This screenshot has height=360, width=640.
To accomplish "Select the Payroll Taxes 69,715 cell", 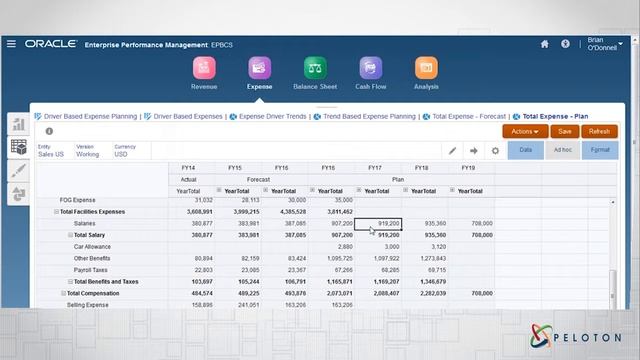I will tap(425, 270).
